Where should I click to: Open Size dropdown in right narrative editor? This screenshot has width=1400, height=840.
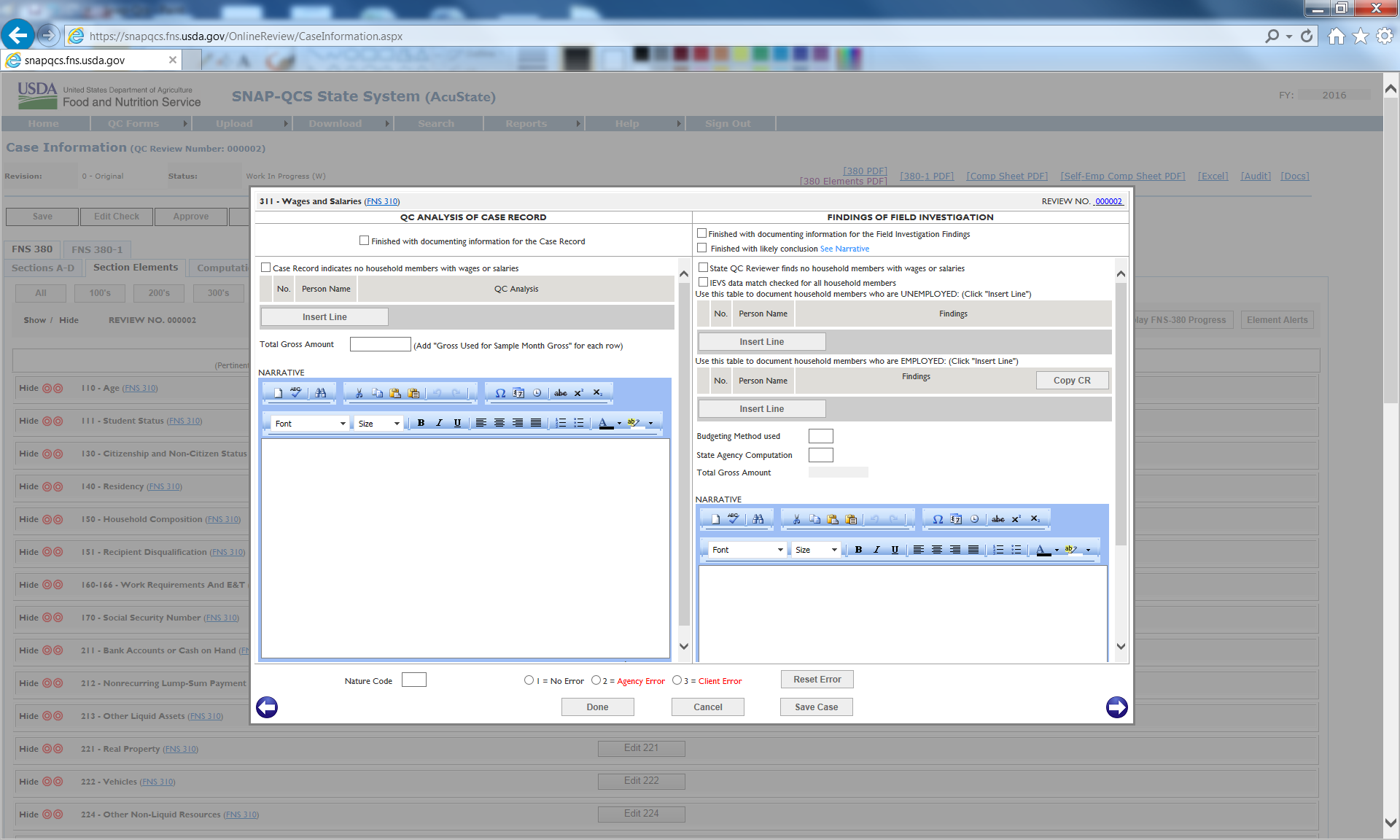pos(817,550)
